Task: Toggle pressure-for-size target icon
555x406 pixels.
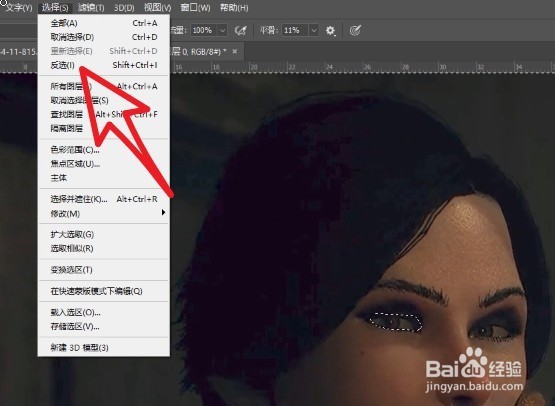Action: pos(355,30)
